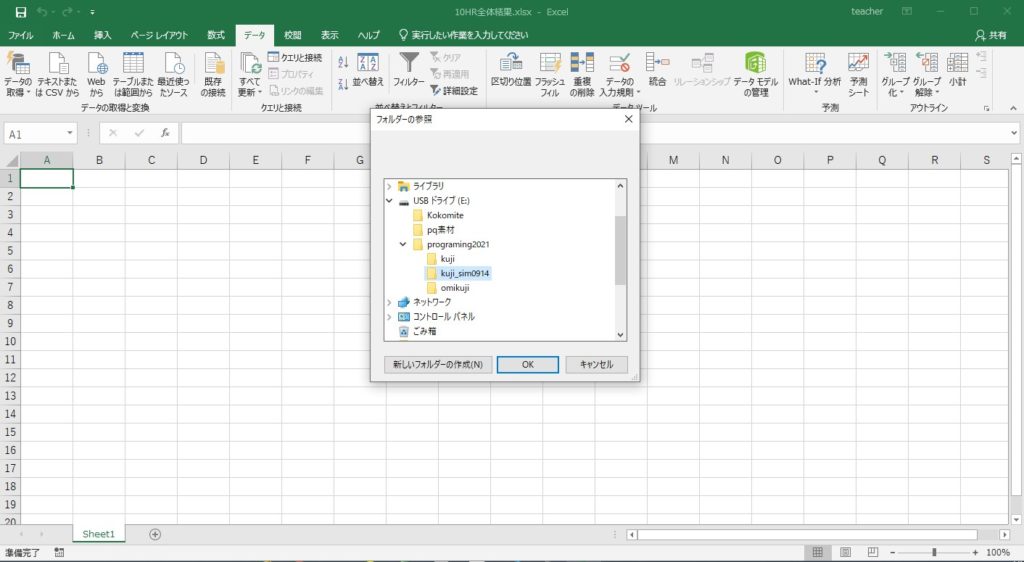Collapse the programing2021 folder node
Viewport: 1024px width, 562px height.
point(403,245)
